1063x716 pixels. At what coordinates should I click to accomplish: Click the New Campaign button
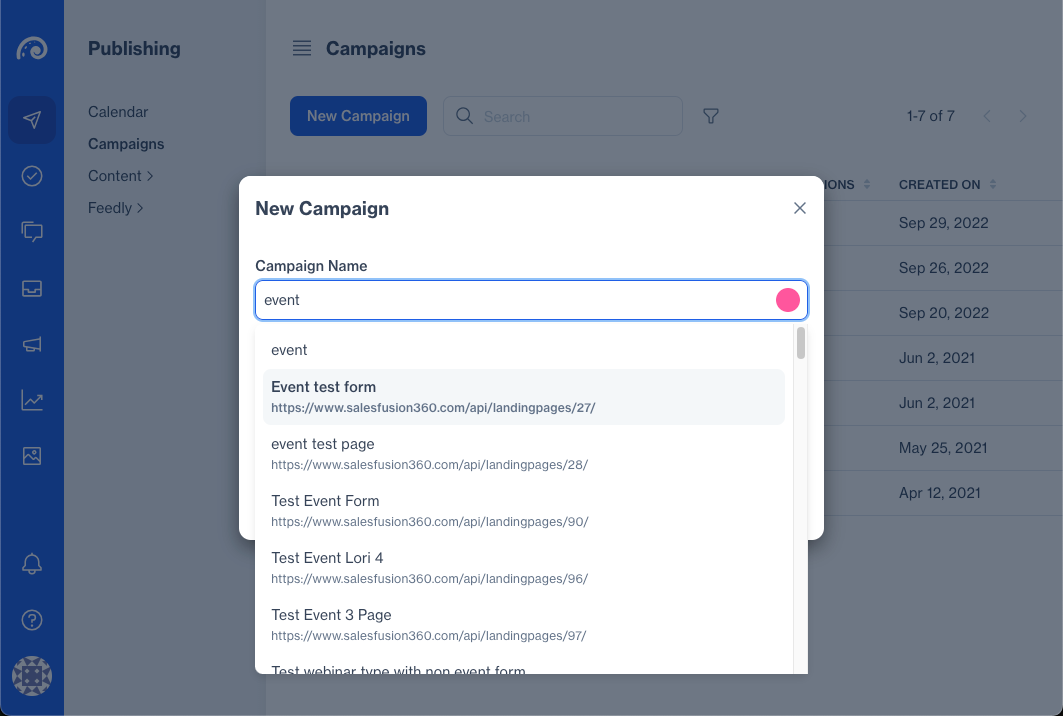pyautogui.click(x=358, y=116)
